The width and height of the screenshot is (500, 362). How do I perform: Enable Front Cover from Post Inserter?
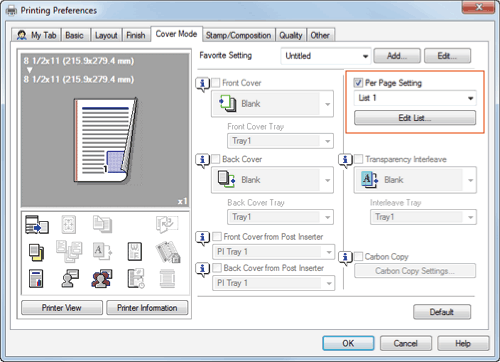[217, 237]
